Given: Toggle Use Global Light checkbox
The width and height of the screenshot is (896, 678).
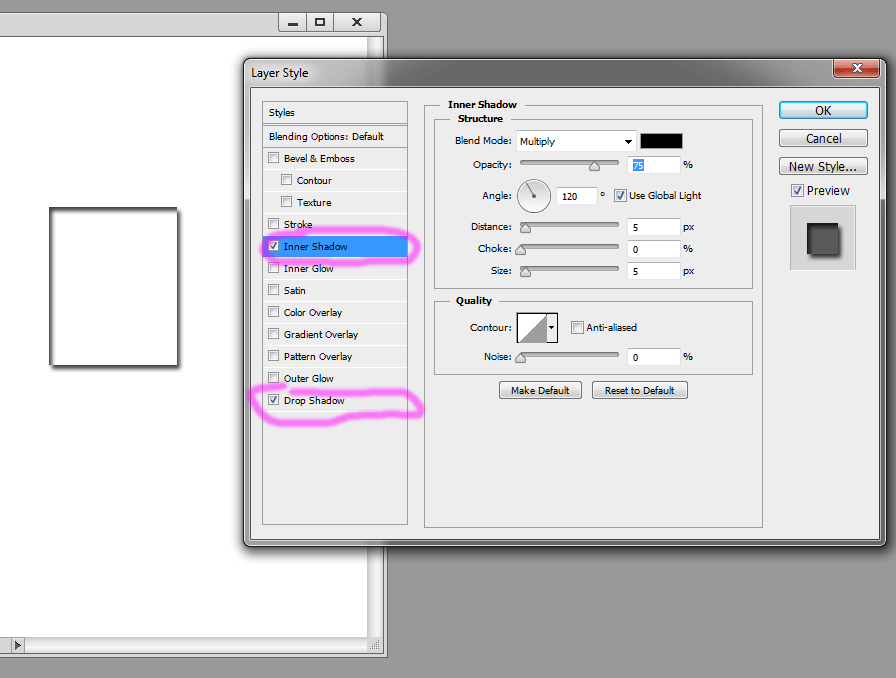Looking at the screenshot, I should (x=620, y=196).
